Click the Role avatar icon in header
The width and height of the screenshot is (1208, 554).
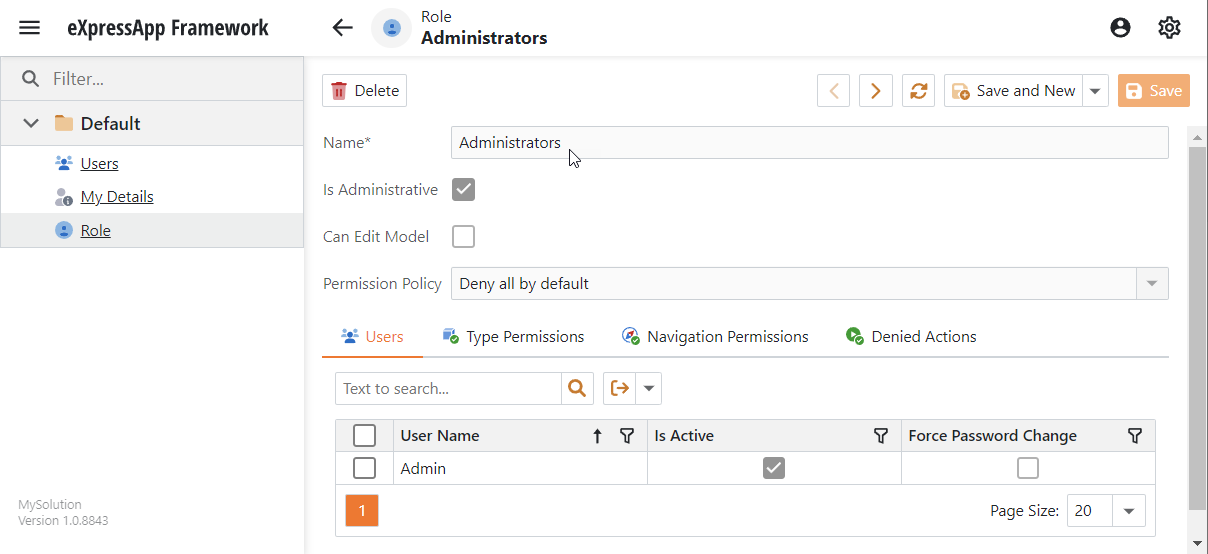tap(392, 28)
